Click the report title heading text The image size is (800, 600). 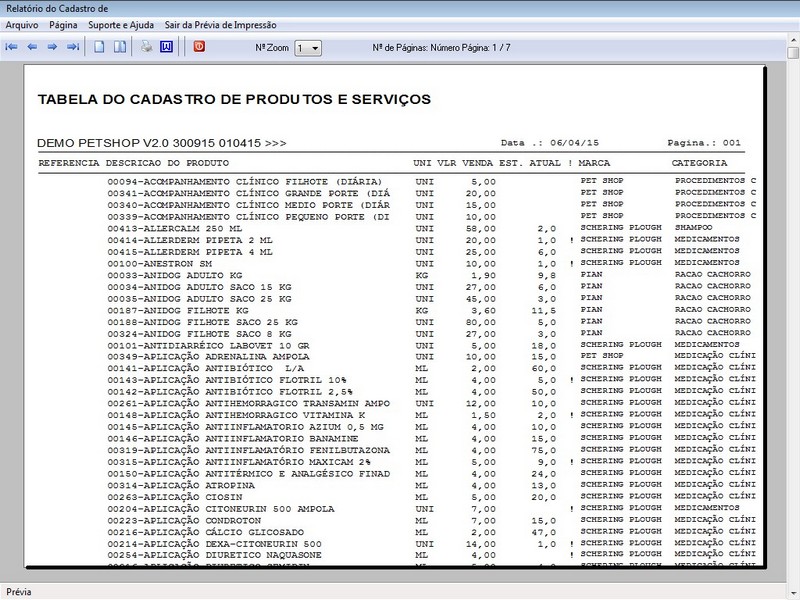234,100
